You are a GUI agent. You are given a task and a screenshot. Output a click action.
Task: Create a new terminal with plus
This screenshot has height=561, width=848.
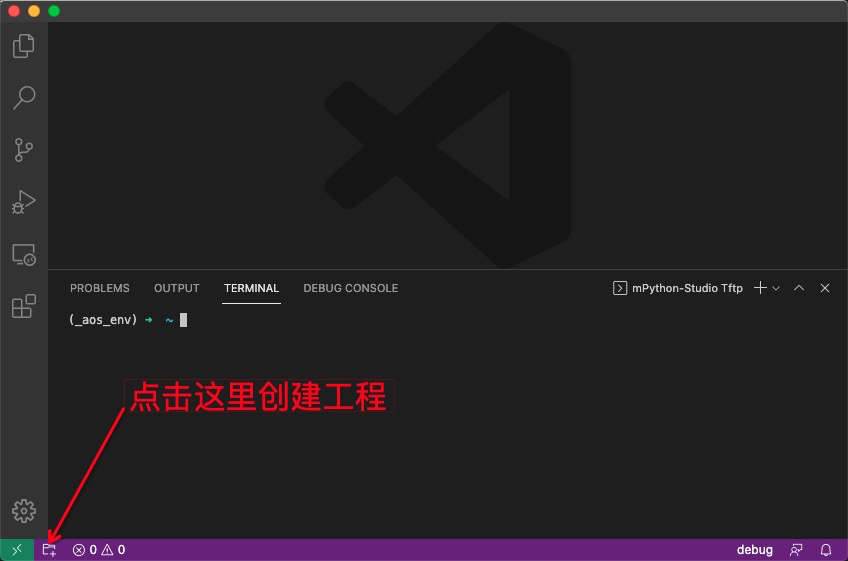pyautogui.click(x=760, y=288)
